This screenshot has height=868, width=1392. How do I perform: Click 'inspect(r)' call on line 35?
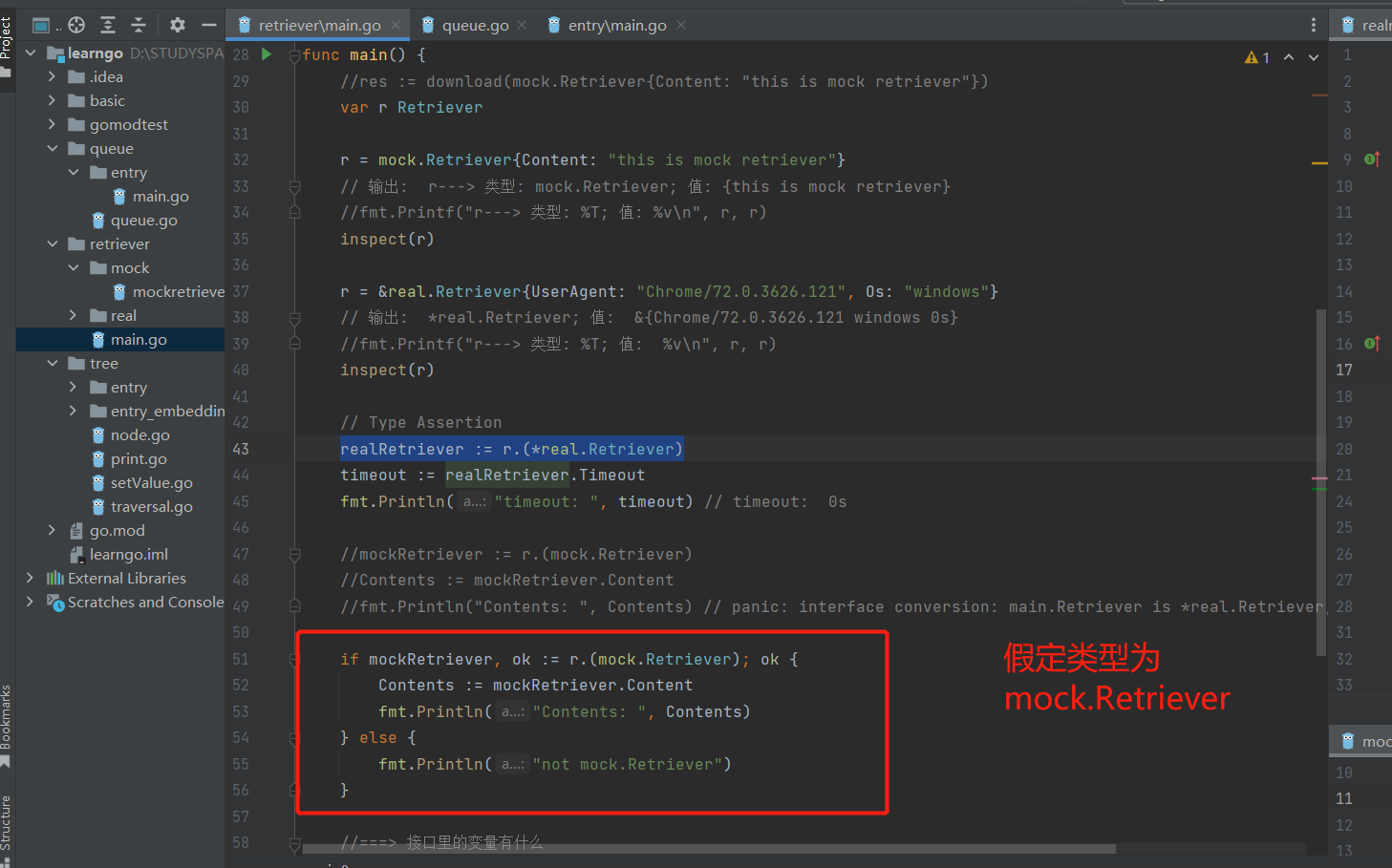tap(387, 239)
